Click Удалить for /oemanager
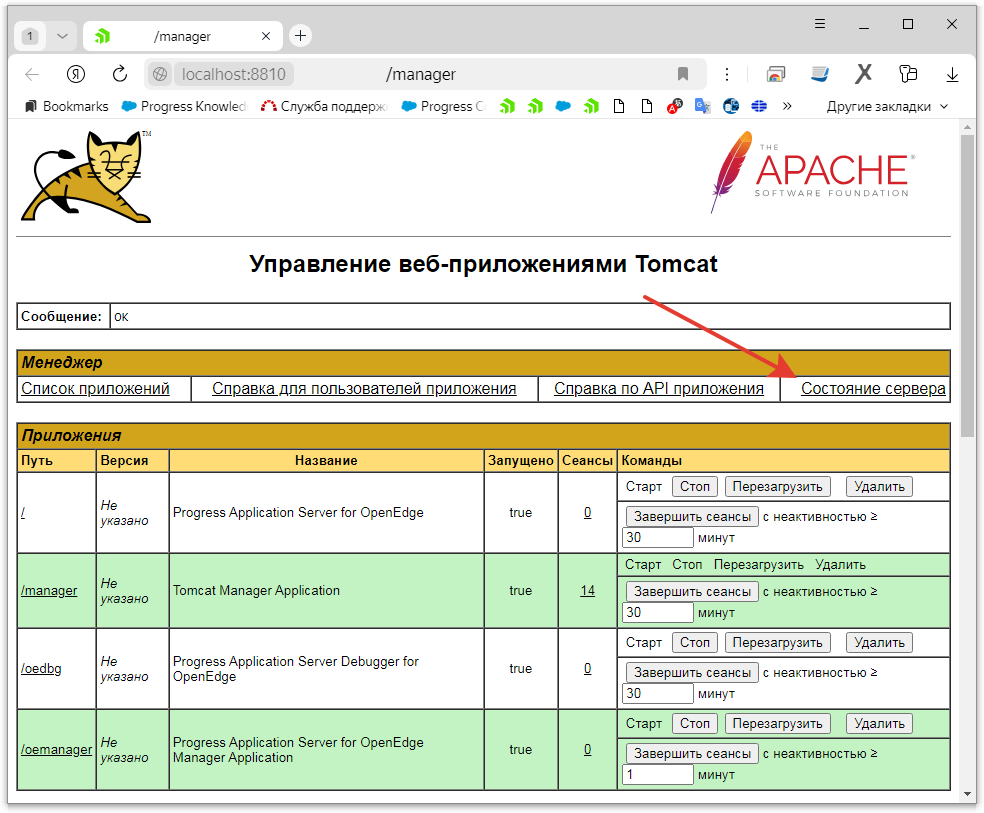The width and height of the screenshot is (984, 813). (x=879, y=723)
